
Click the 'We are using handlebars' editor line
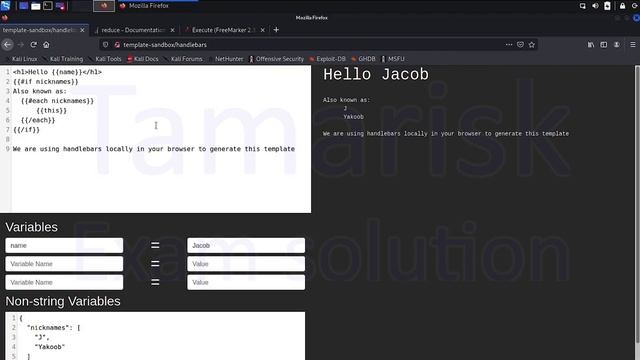153,149
